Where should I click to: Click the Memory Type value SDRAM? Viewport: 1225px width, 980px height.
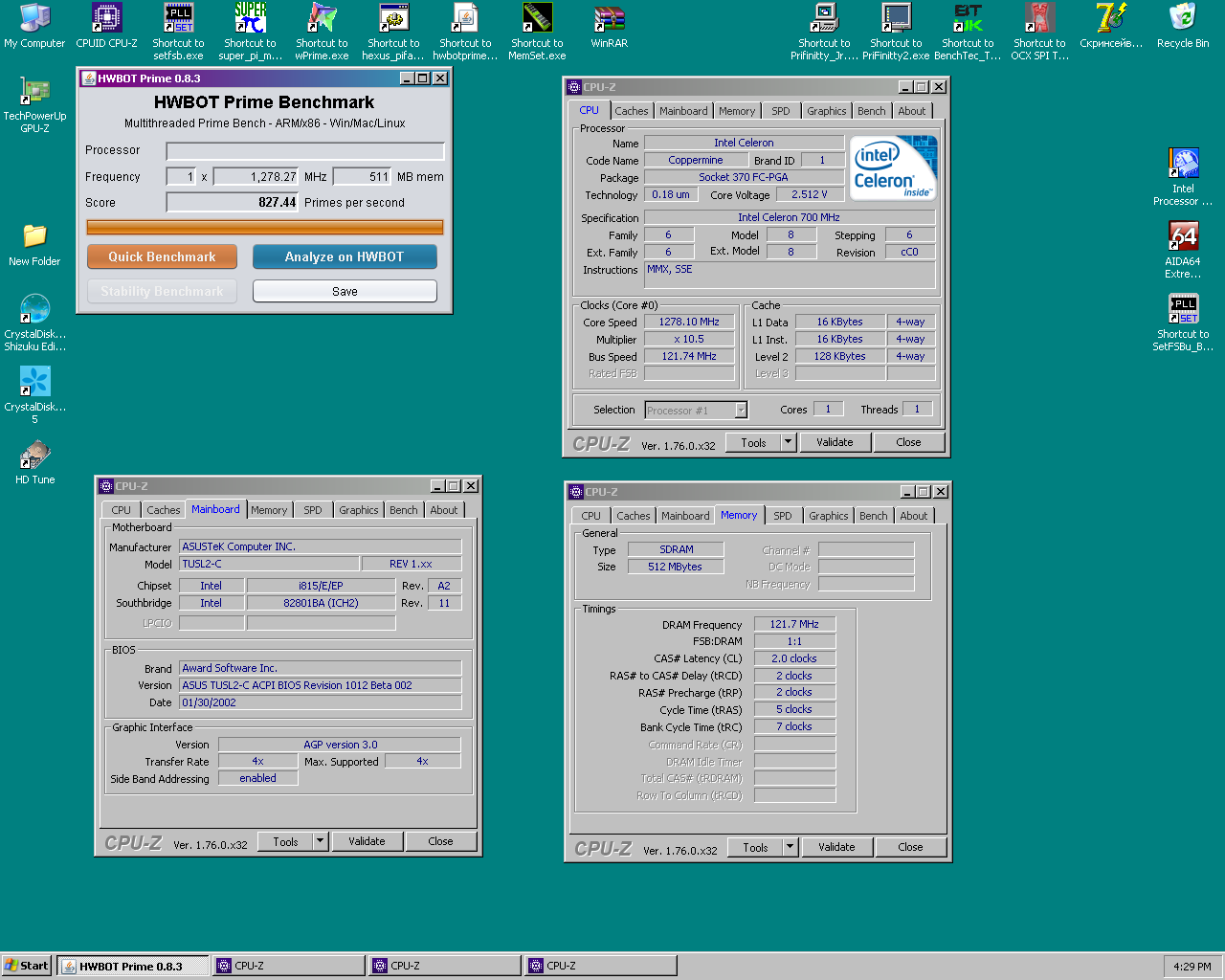click(x=676, y=549)
